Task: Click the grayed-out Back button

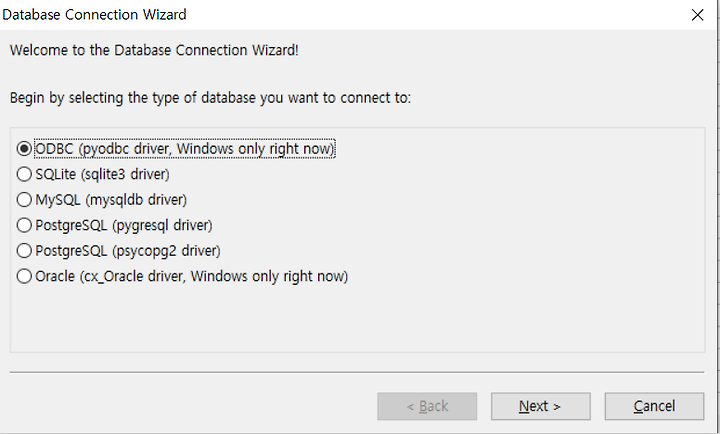Action: click(x=427, y=406)
